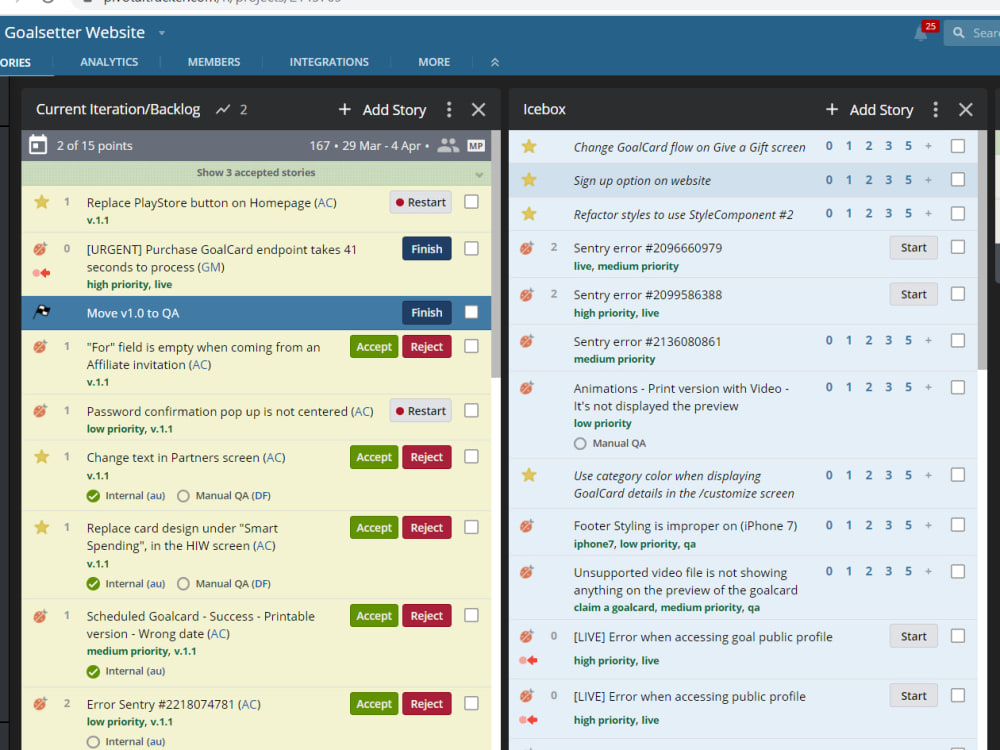Start LIVE Error when accessing public profile
The width and height of the screenshot is (1000, 750).
pos(913,696)
